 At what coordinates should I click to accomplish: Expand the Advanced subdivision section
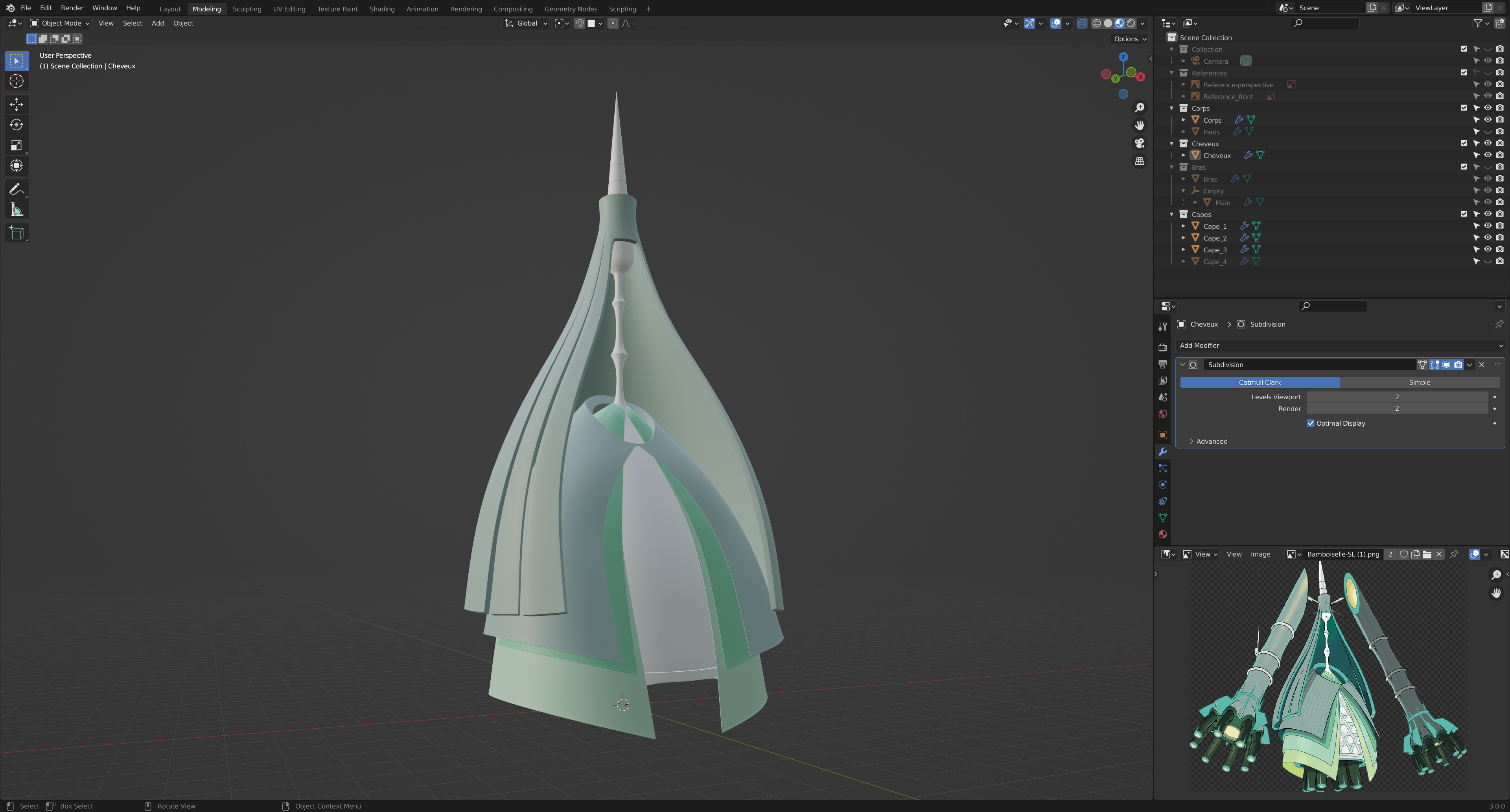(x=1211, y=442)
